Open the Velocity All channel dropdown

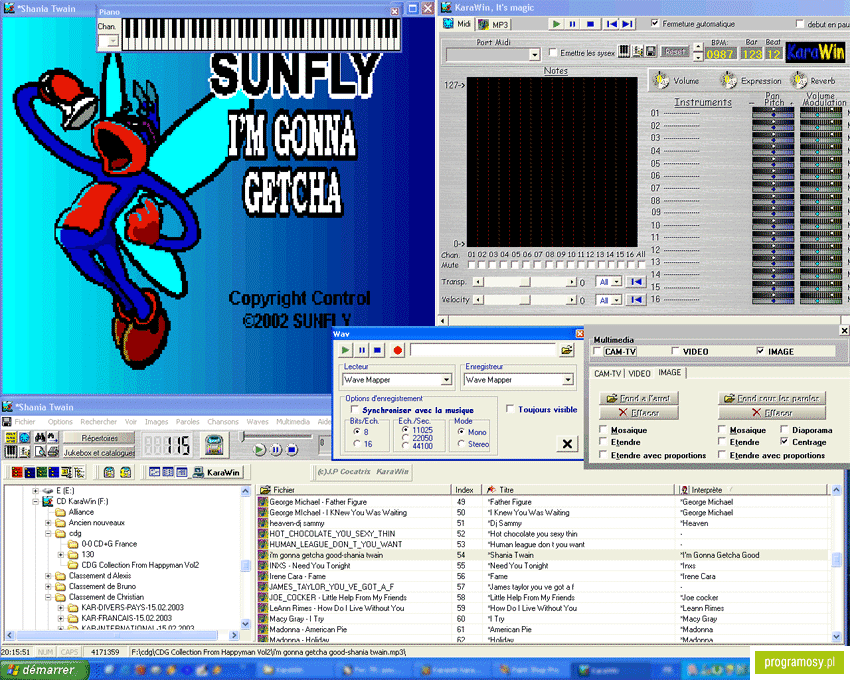pos(617,300)
